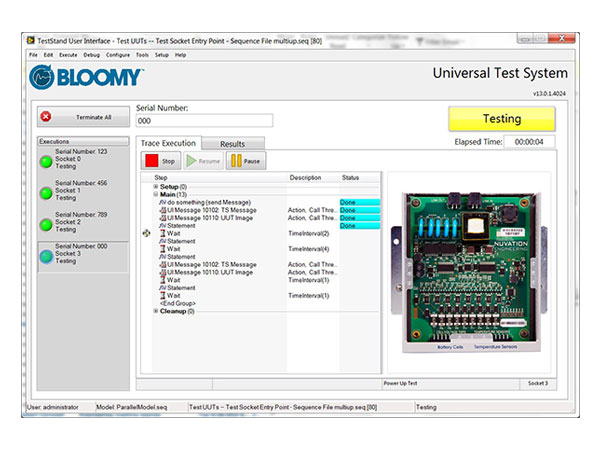
Task: Open the Results tab
Action: point(233,144)
